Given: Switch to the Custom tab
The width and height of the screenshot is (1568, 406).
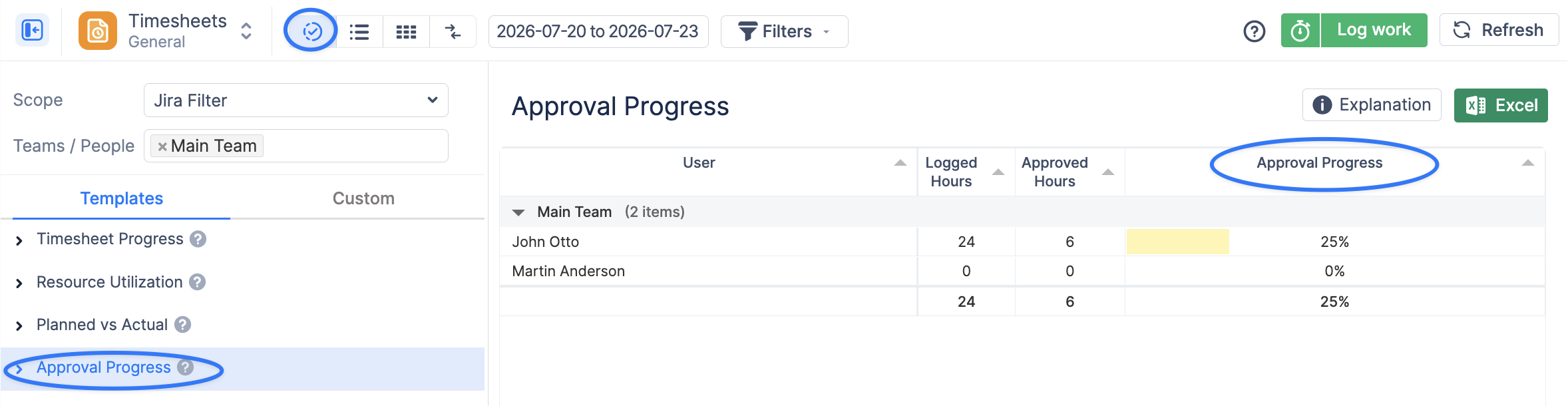Looking at the screenshot, I should [x=363, y=198].
